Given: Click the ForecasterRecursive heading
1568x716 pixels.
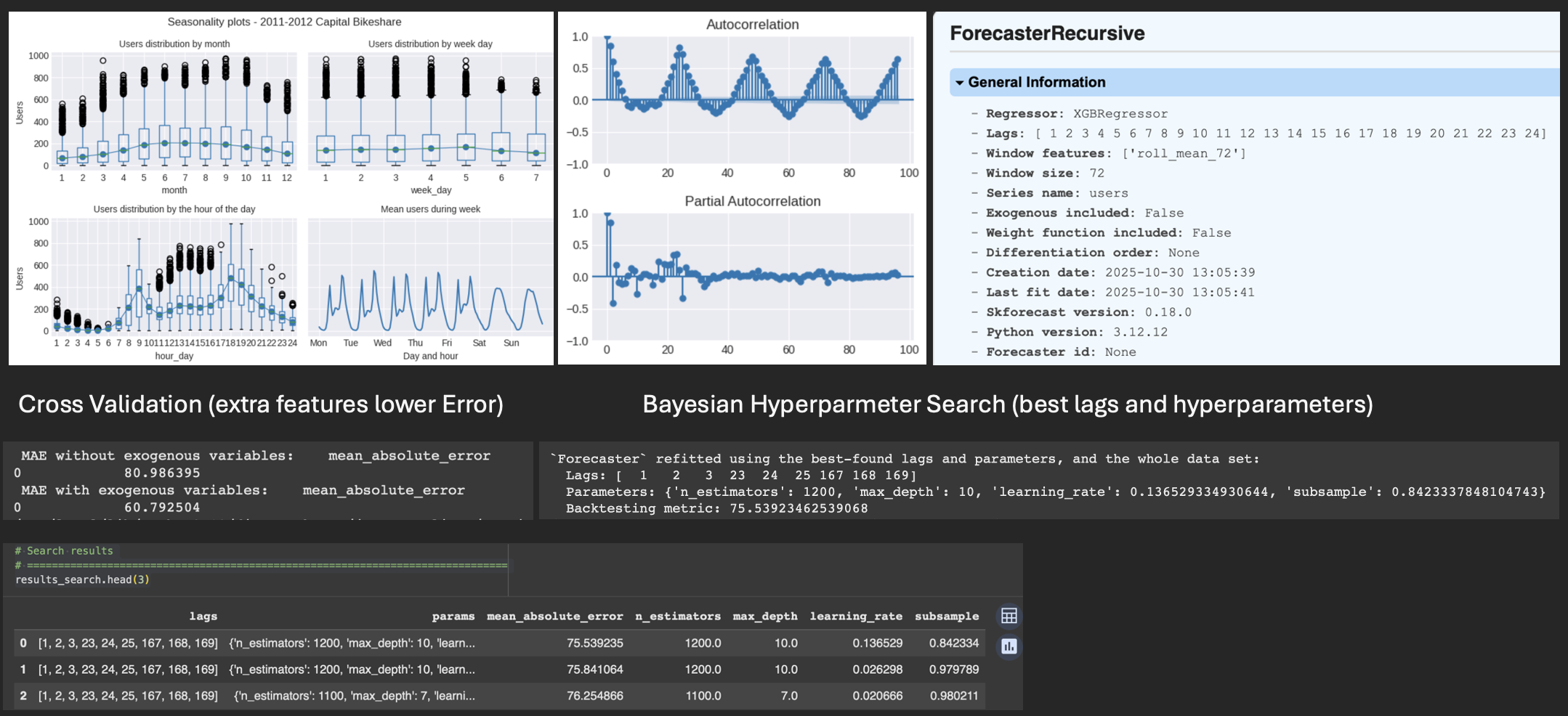Looking at the screenshot, I should 1046,33.
